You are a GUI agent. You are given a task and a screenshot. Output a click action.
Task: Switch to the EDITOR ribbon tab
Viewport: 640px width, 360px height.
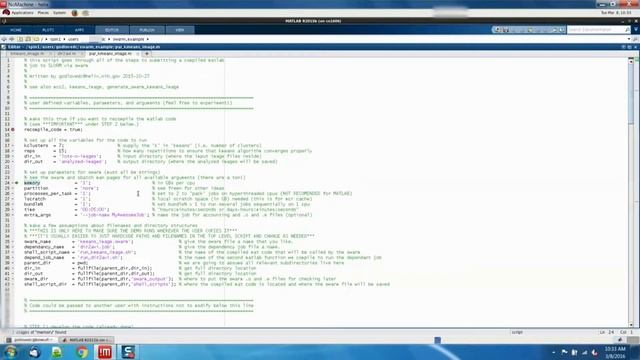click(x=112, y=30)
